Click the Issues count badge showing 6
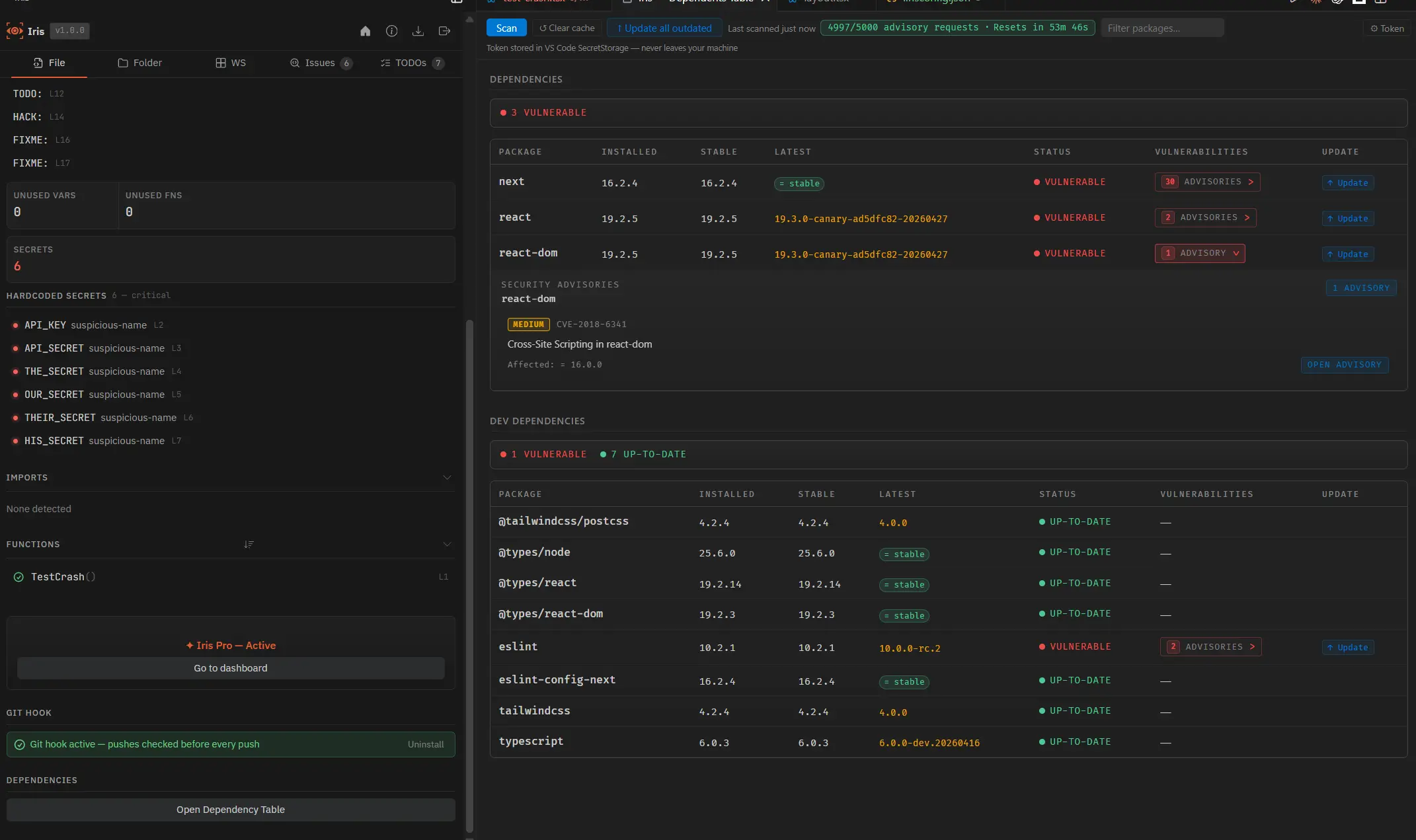 [346, 63]
